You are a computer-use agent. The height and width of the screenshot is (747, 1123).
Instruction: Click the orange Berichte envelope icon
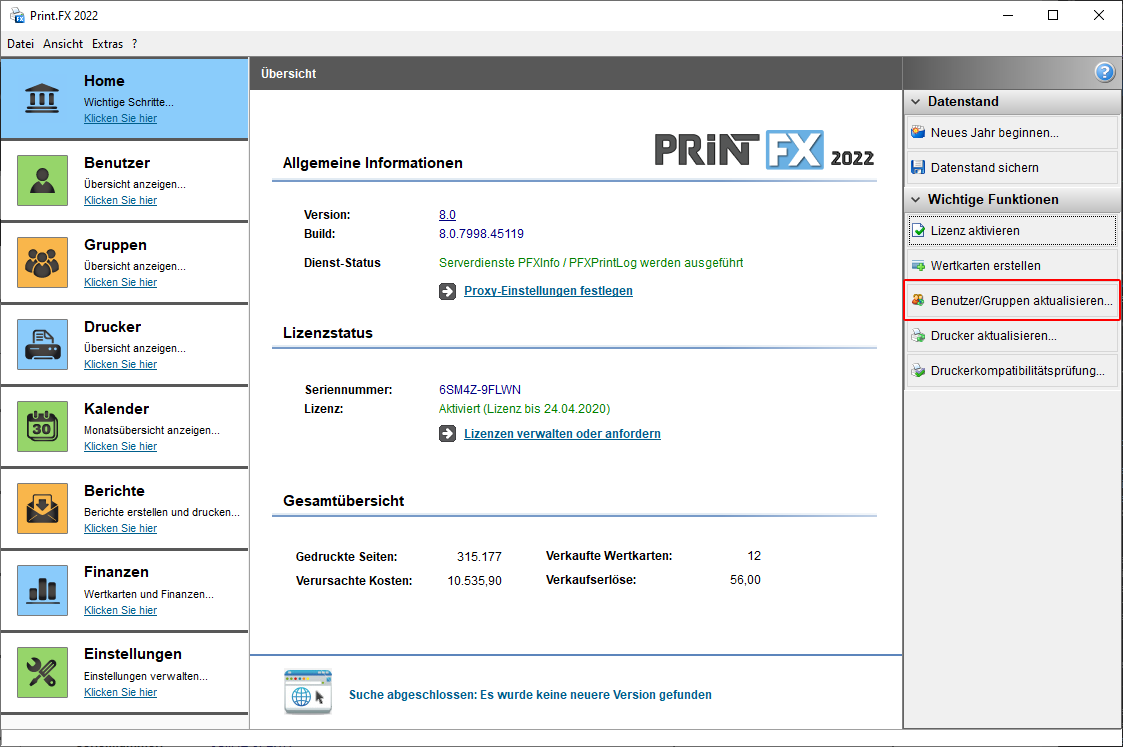coord(42,509)
